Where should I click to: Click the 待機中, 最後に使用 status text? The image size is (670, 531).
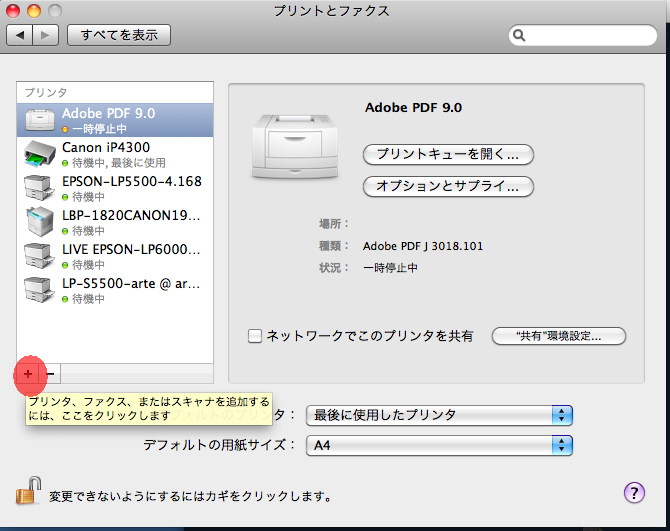tap(119, 163)
